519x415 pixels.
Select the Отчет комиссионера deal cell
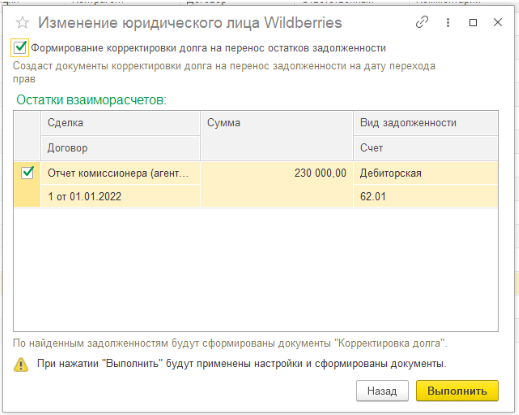120,173
